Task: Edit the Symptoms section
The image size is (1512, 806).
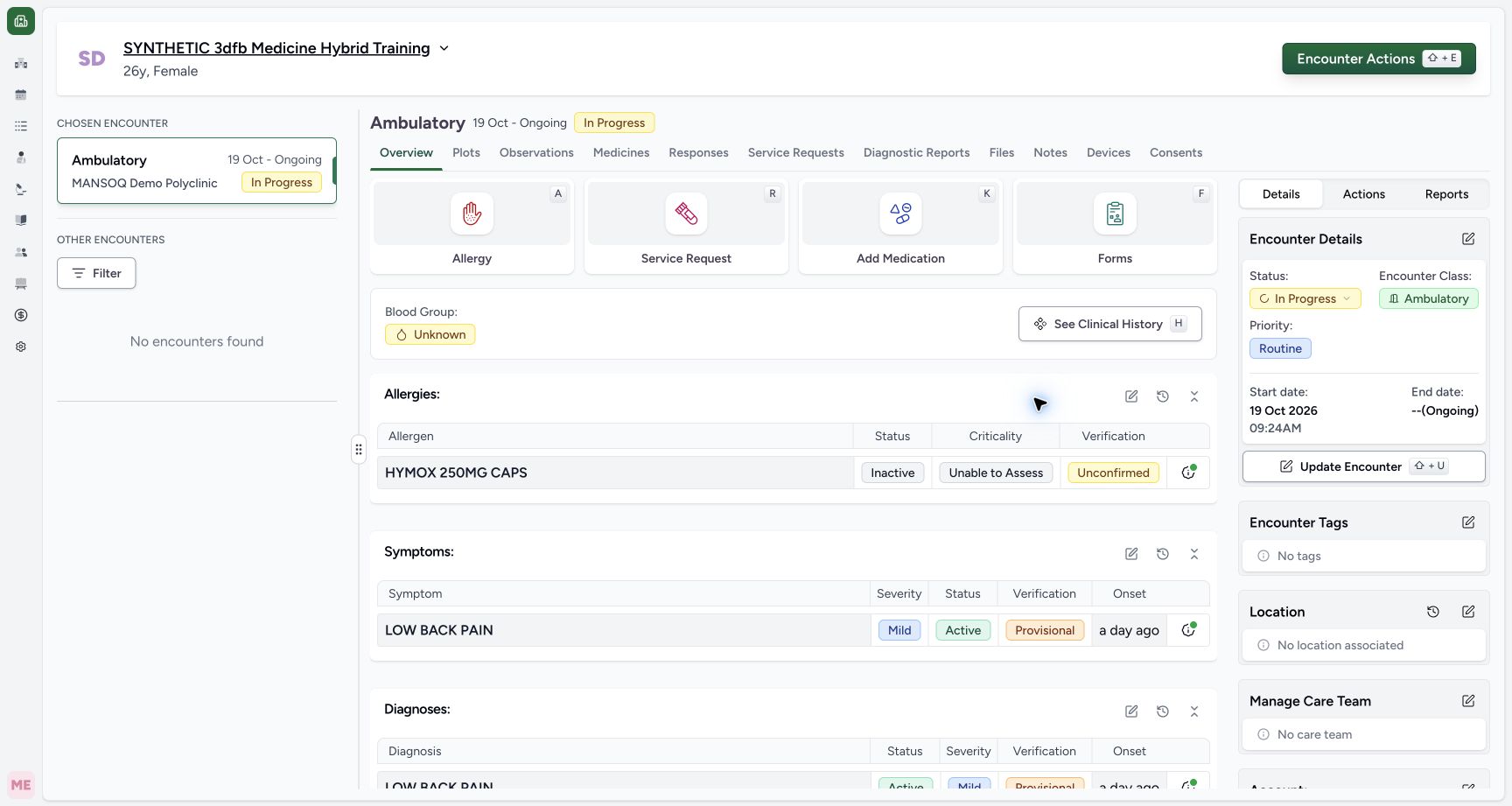Action: click(x=1131, y=554)
